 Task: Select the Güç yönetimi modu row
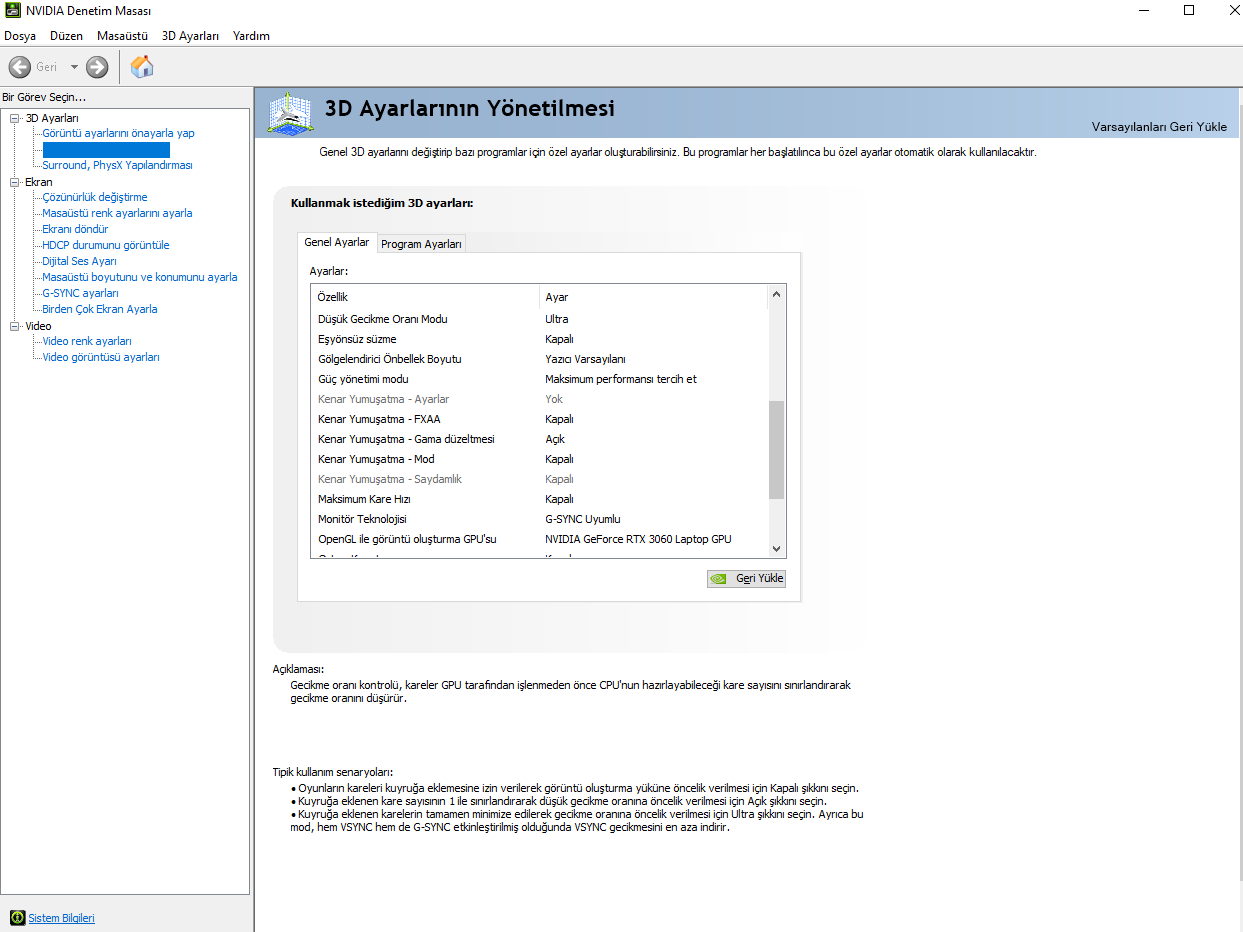(540, 379)
